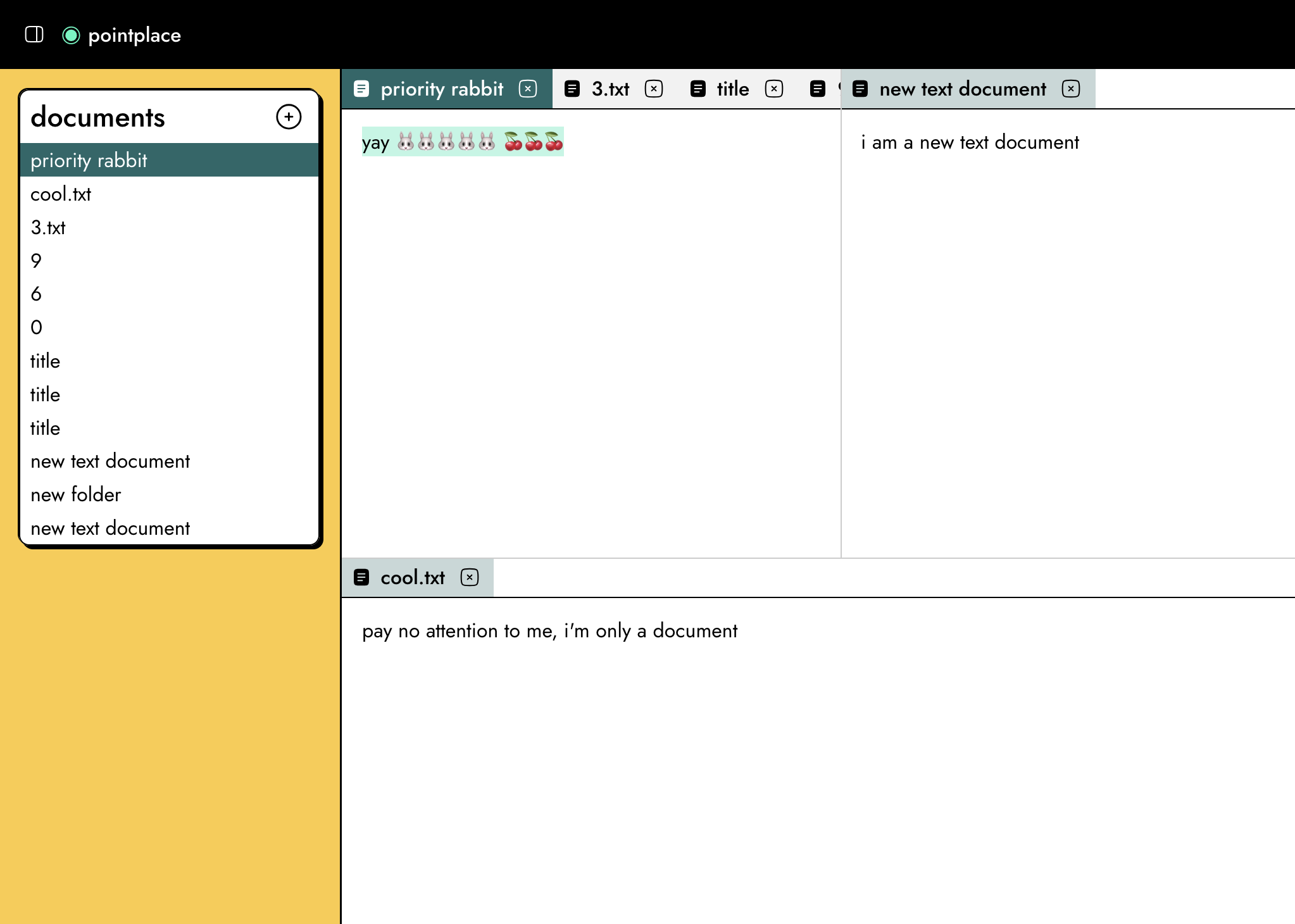
Task: Close the title tab
Action: click(773, 89)
